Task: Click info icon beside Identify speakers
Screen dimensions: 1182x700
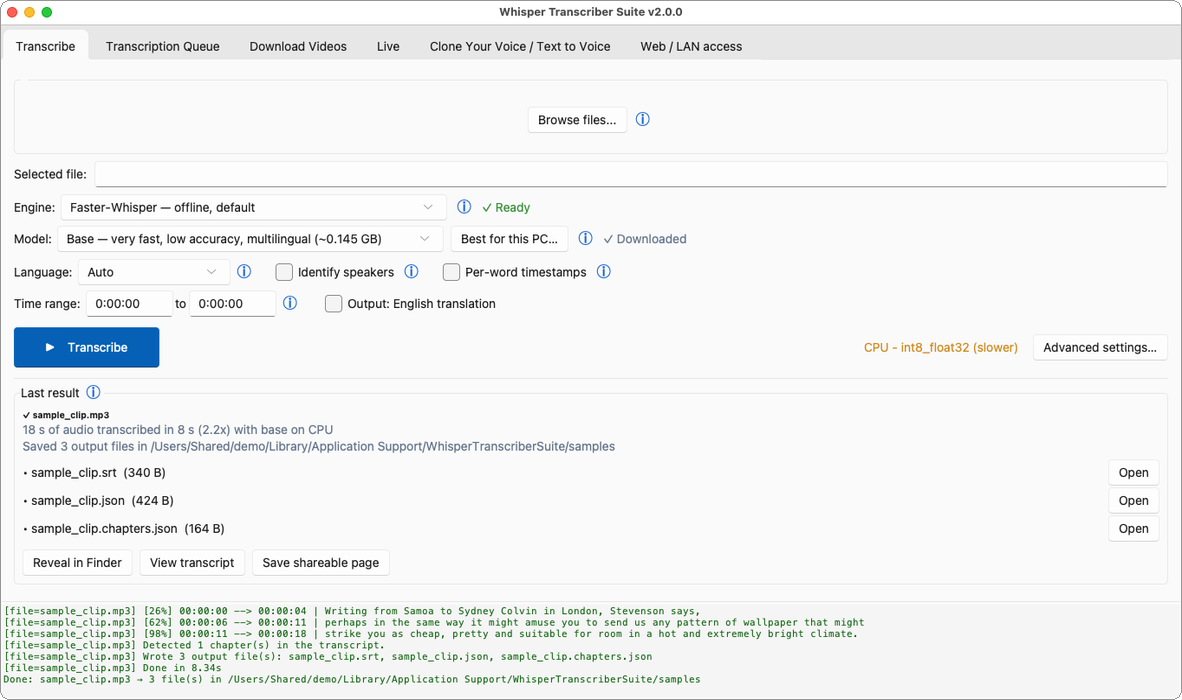Action: click(412, 271)
